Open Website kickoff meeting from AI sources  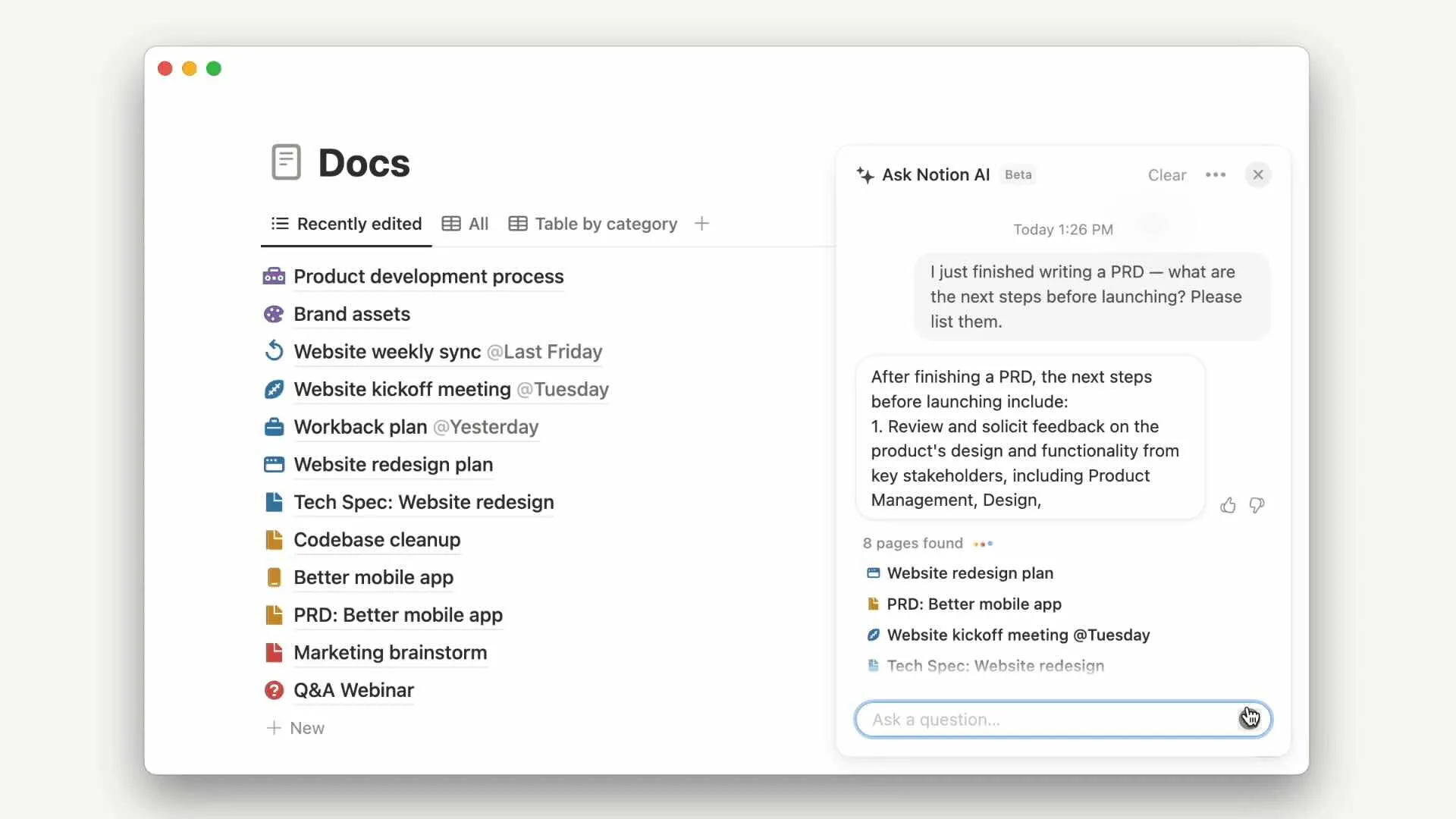(1018, 635)
